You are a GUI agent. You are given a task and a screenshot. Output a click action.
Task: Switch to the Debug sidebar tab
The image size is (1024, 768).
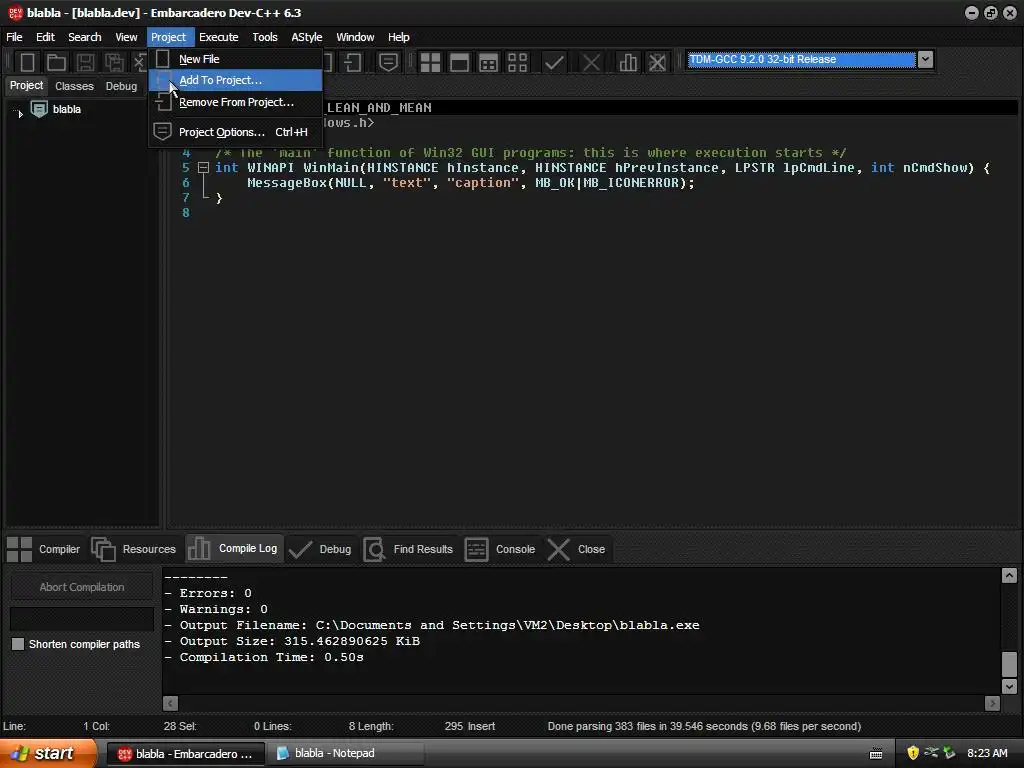click(121, 86)
